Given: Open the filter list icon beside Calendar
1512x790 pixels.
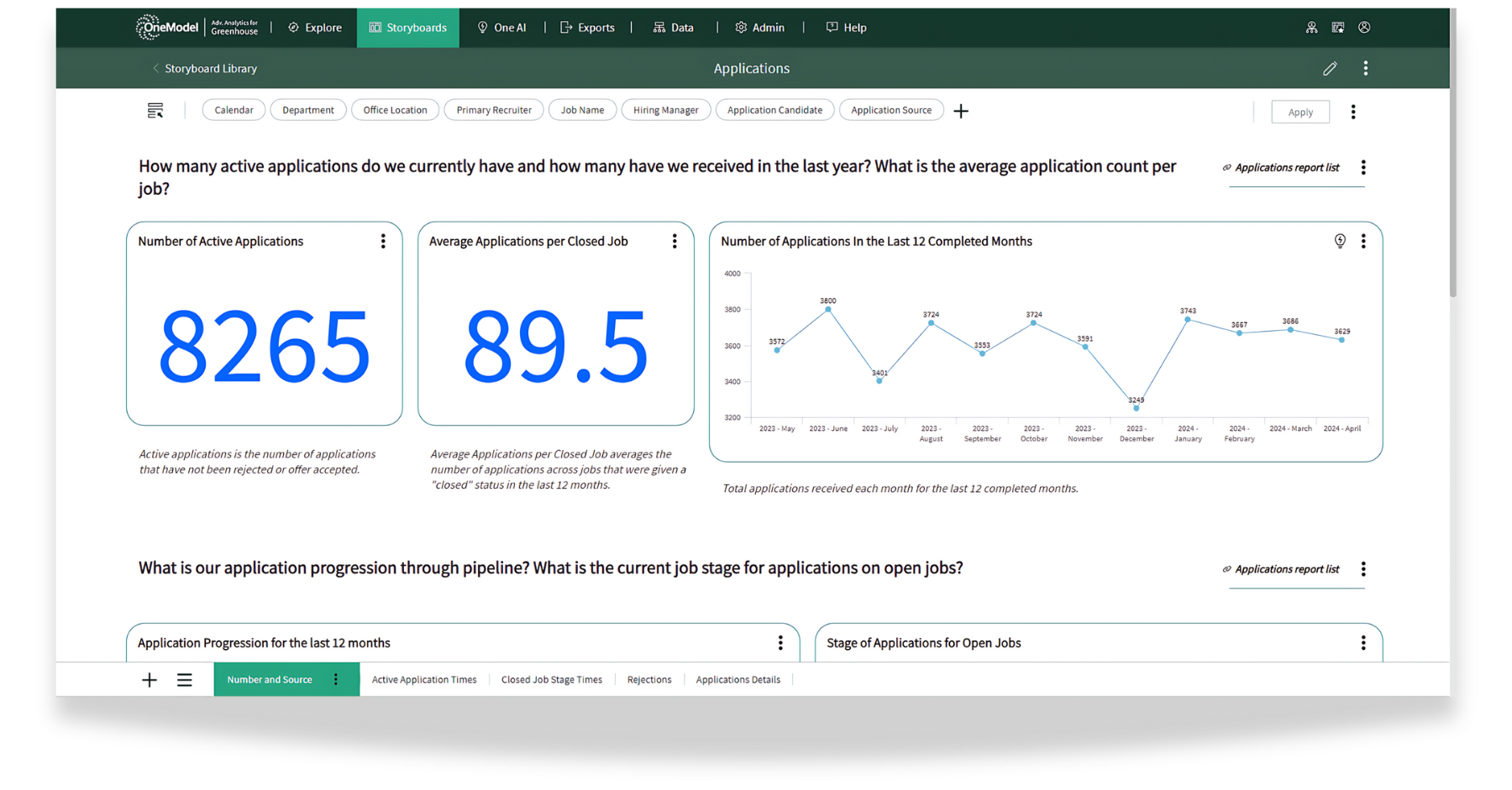Looking at the screenshot, I should [x=155, y=111].
